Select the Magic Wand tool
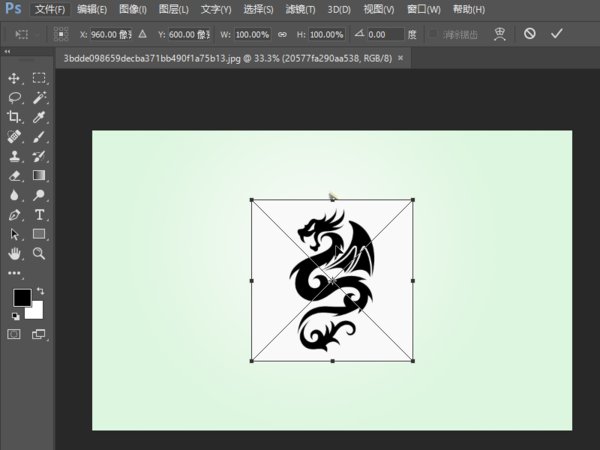 pyautogui.click(x=39, y=98)
